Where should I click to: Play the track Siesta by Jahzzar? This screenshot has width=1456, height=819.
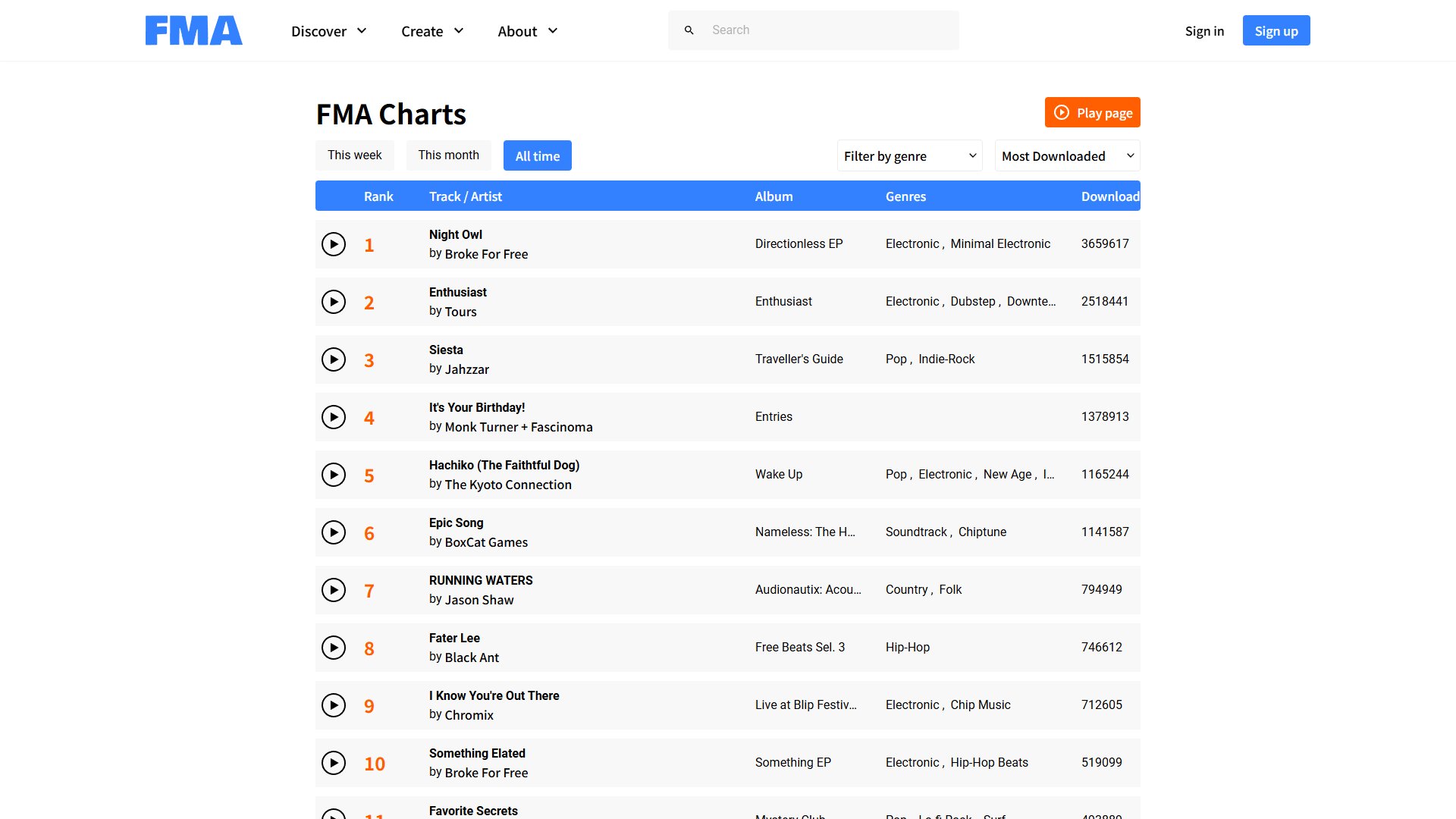334,359
